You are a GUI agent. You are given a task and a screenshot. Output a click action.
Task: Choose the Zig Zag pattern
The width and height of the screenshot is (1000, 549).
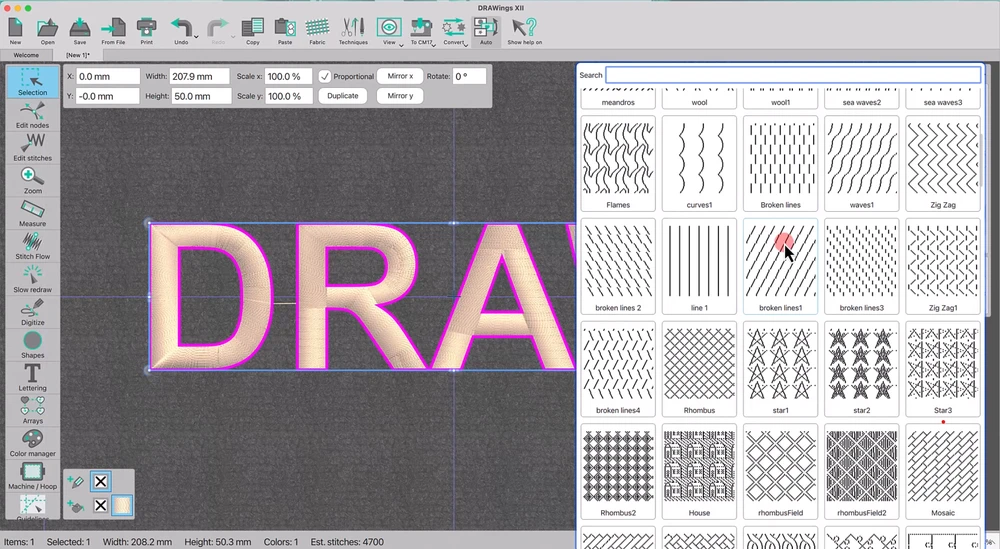click(943, 163)
